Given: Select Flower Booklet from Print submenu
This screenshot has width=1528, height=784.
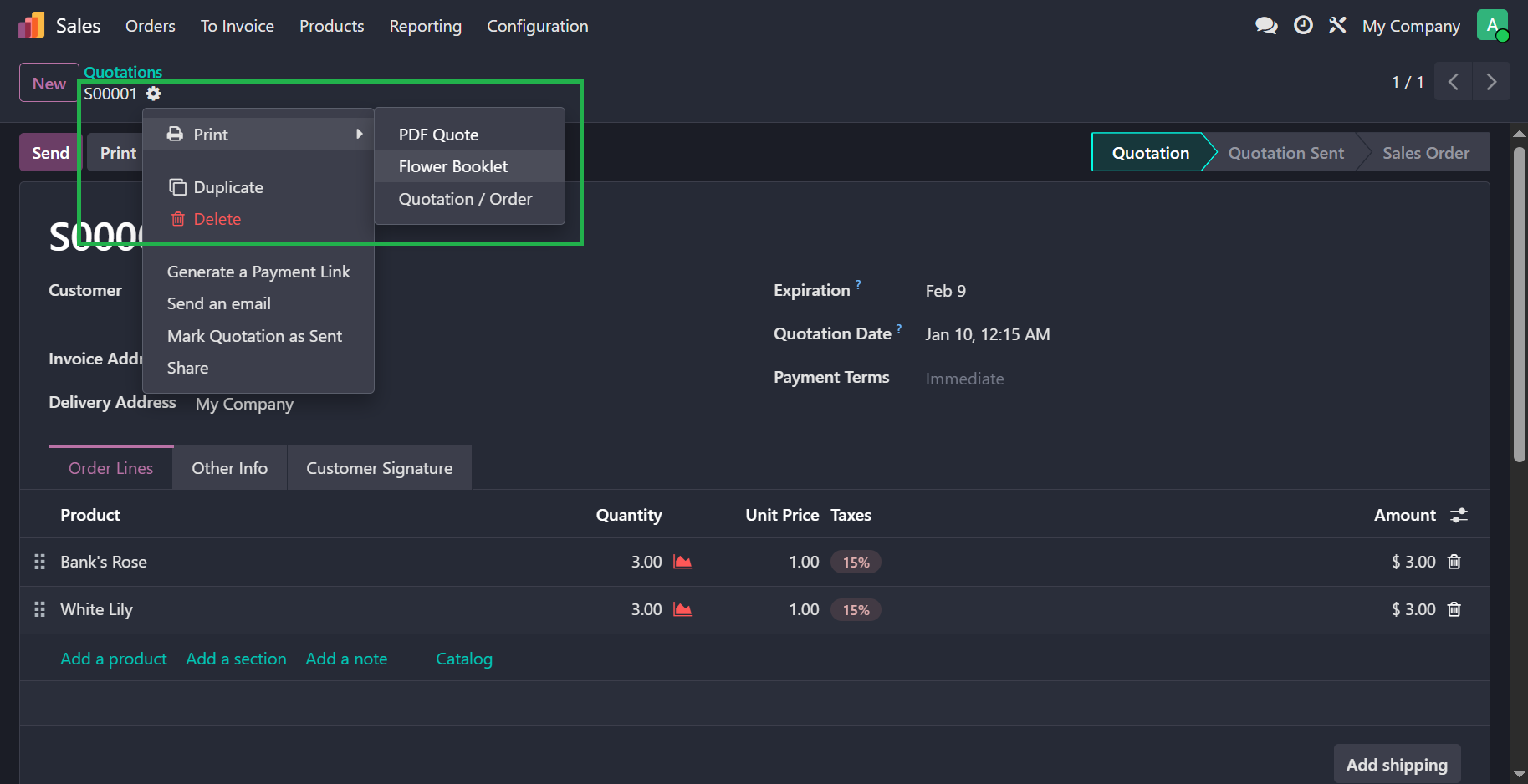Looking at the screenshot, I should 453,166.
